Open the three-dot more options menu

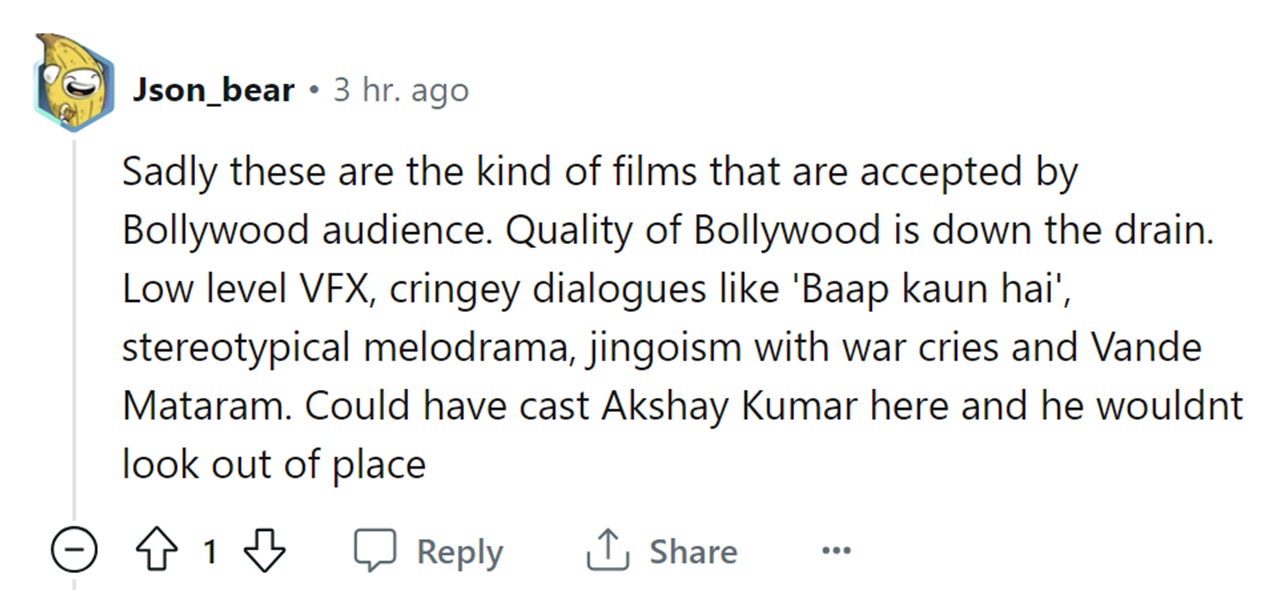(x=835, y=551)
